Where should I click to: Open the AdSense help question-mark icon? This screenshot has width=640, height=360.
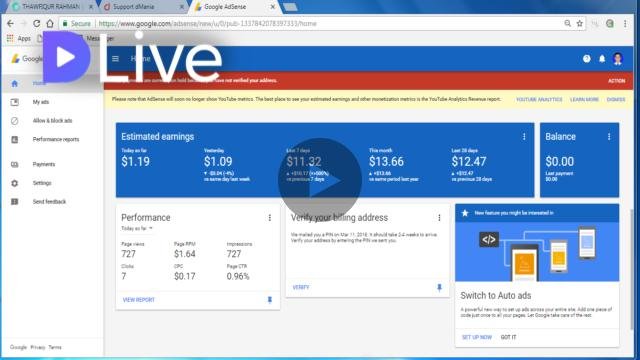[587, 59]
